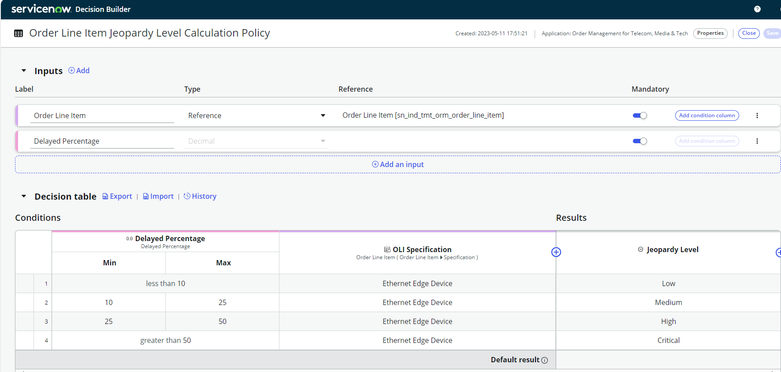Toggle Mandatory switch for Delayed Percentage

[x=640, y=141]
